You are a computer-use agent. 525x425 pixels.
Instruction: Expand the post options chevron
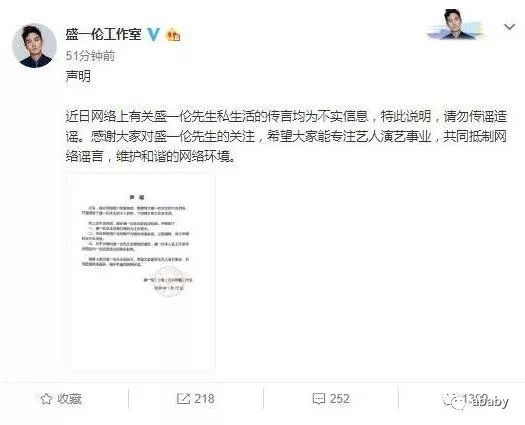click(x=509, y=27)
